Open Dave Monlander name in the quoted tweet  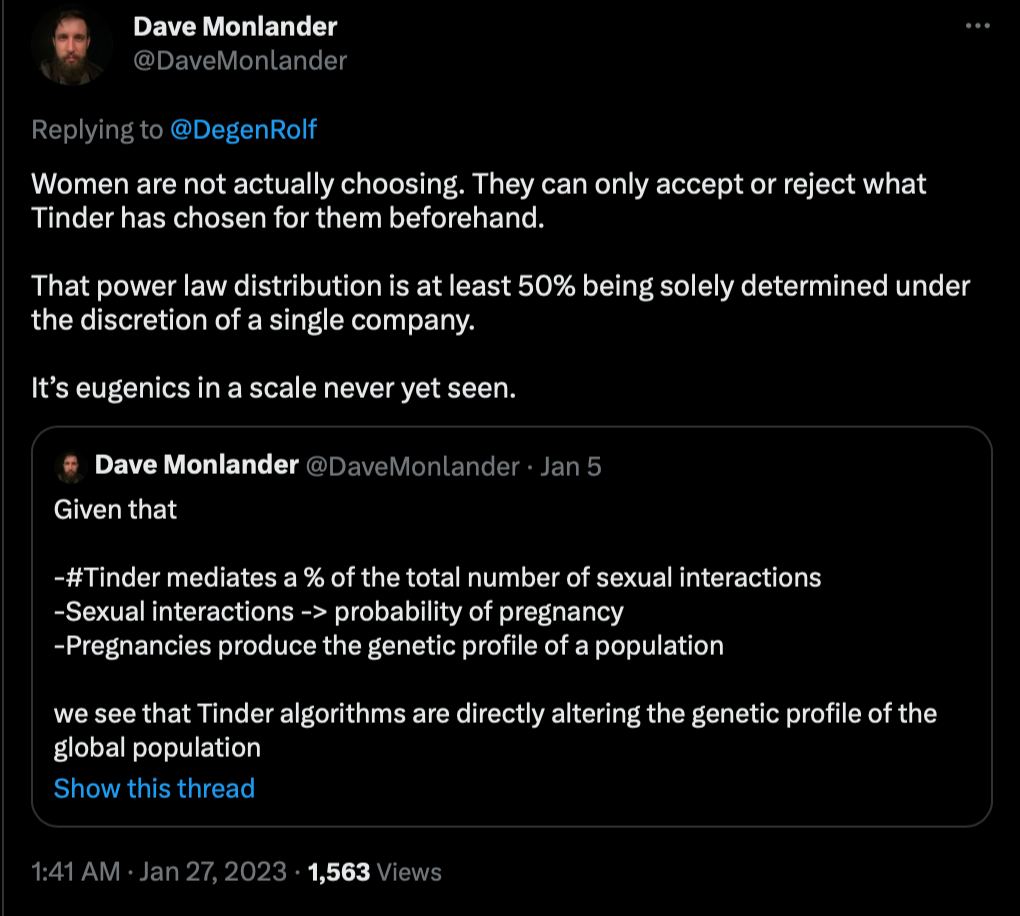coord(196,465)
